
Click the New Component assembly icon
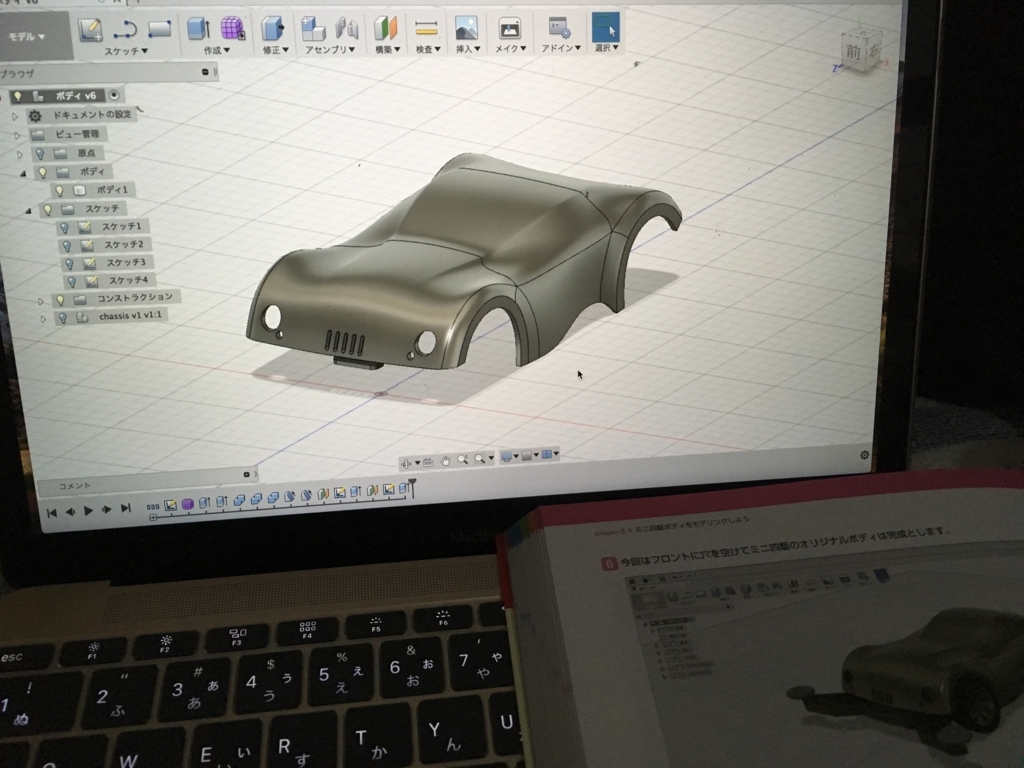click(313, 29)
